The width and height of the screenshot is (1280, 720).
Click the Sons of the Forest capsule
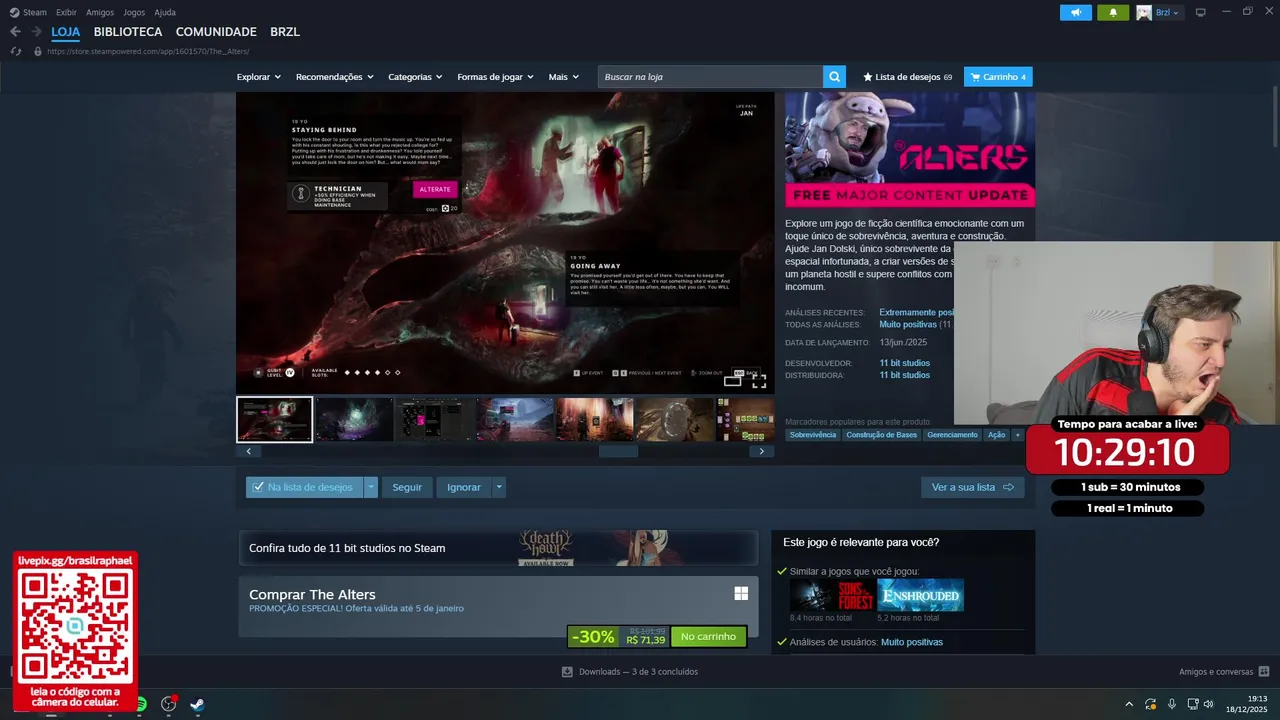pos(832,595)
